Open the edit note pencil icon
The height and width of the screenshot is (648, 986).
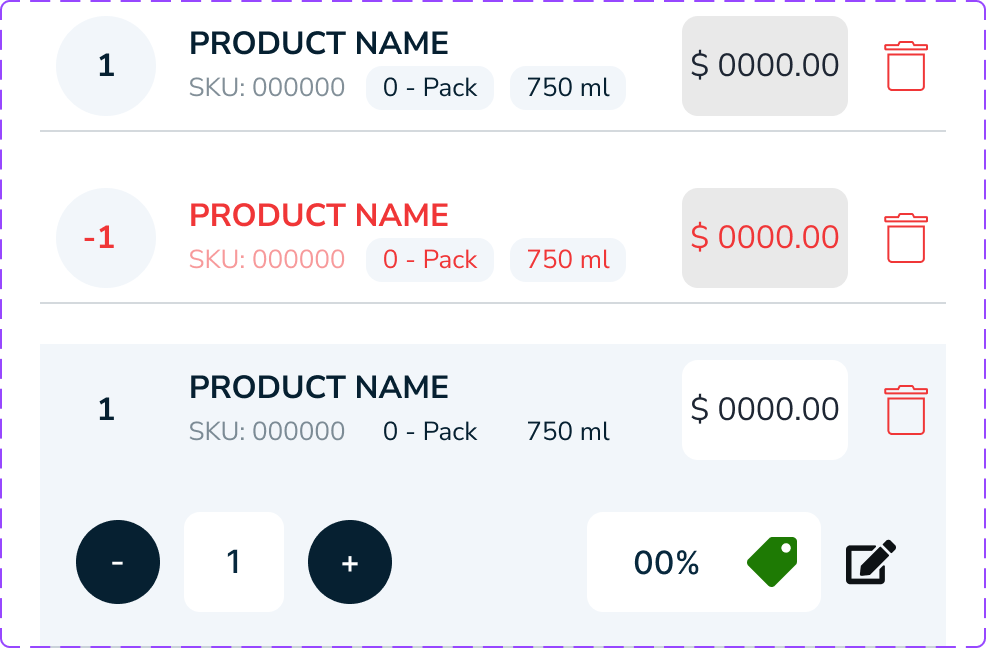coord(870,563)
